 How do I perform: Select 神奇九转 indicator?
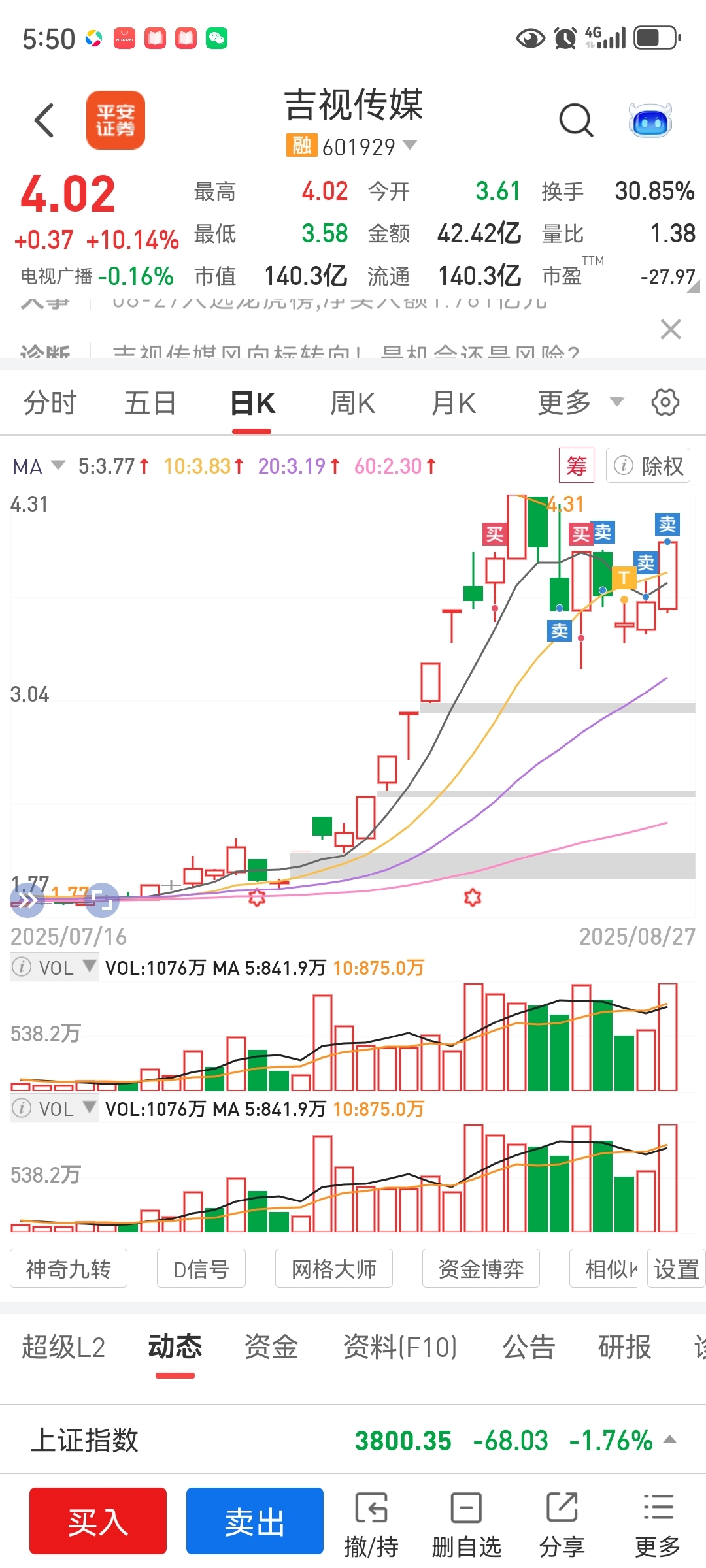[x=69, y=1269]
